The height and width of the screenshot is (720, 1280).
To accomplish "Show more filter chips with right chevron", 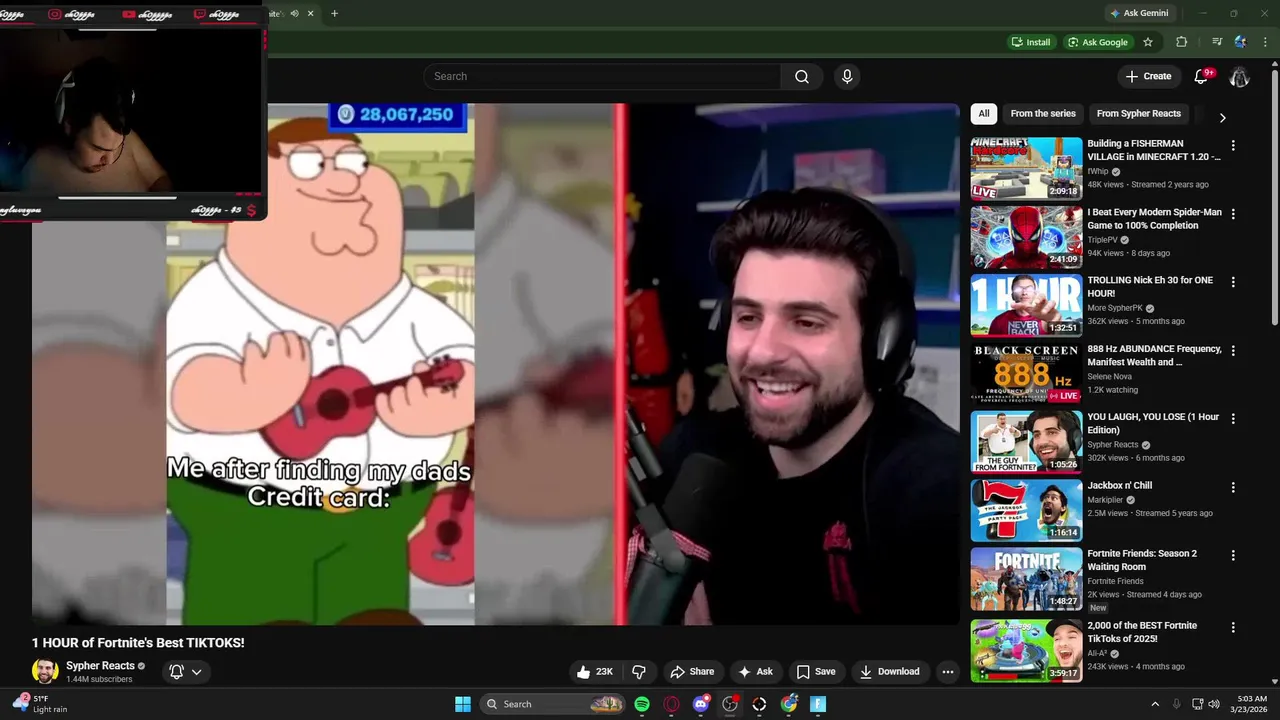I will (1222, 117).
